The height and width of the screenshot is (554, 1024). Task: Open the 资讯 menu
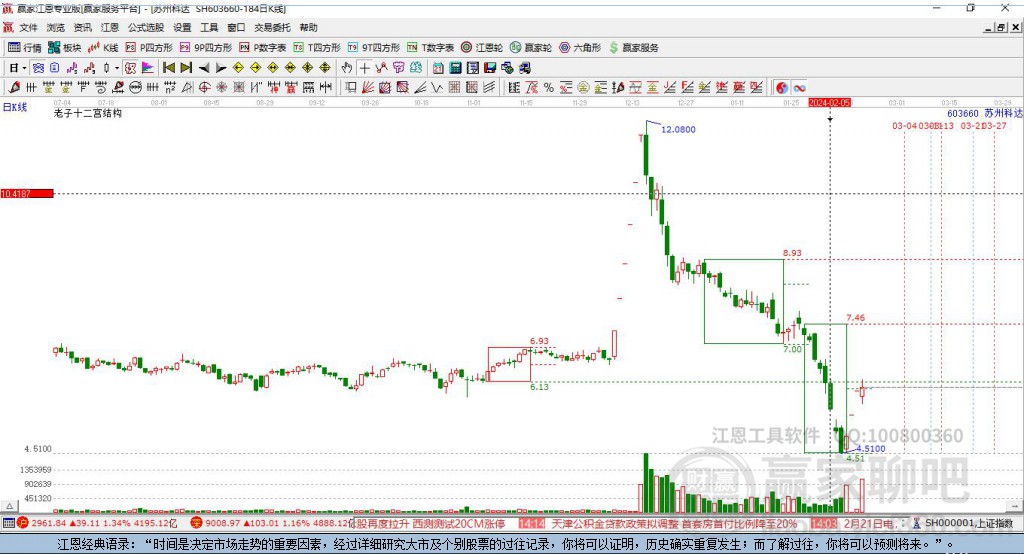[x=82, y=27]
